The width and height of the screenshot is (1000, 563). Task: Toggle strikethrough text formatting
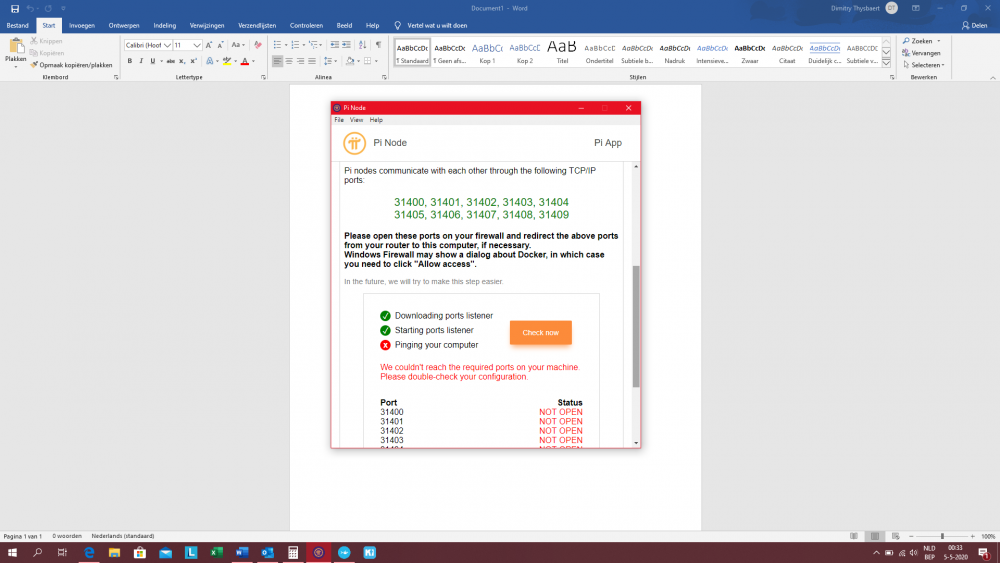tap(168, 61)
